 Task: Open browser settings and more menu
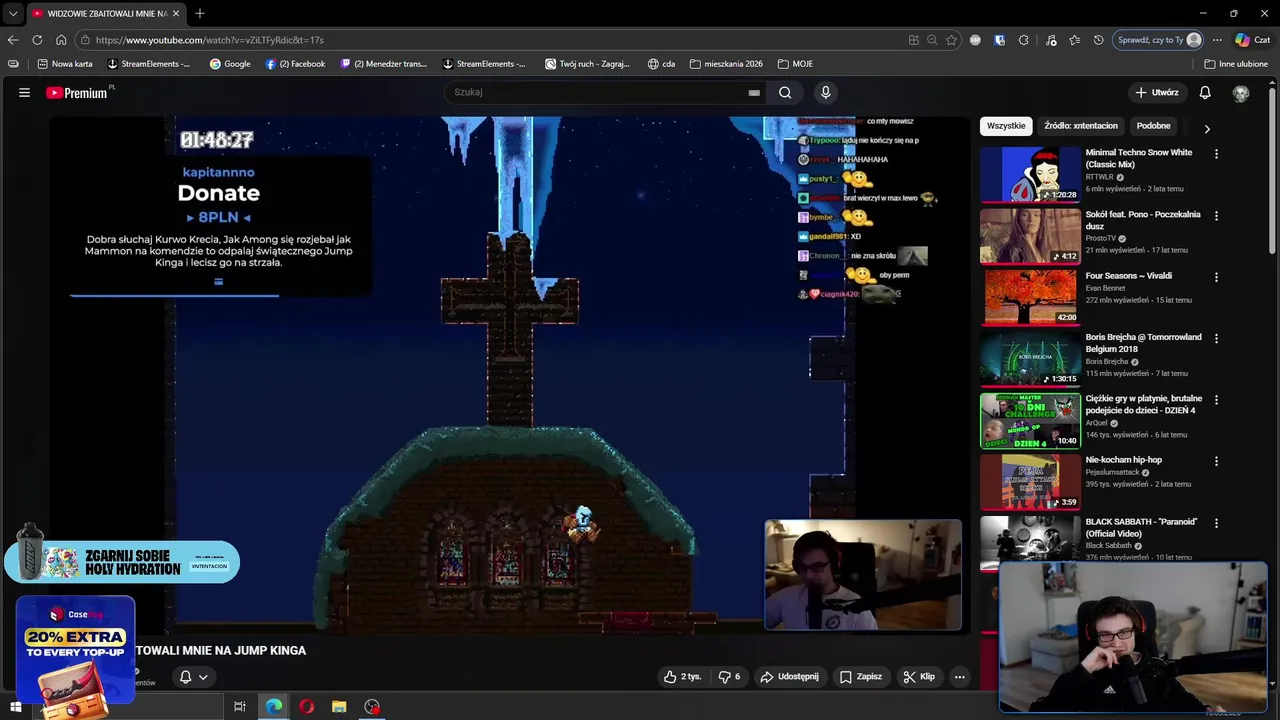pos(1217,40)
